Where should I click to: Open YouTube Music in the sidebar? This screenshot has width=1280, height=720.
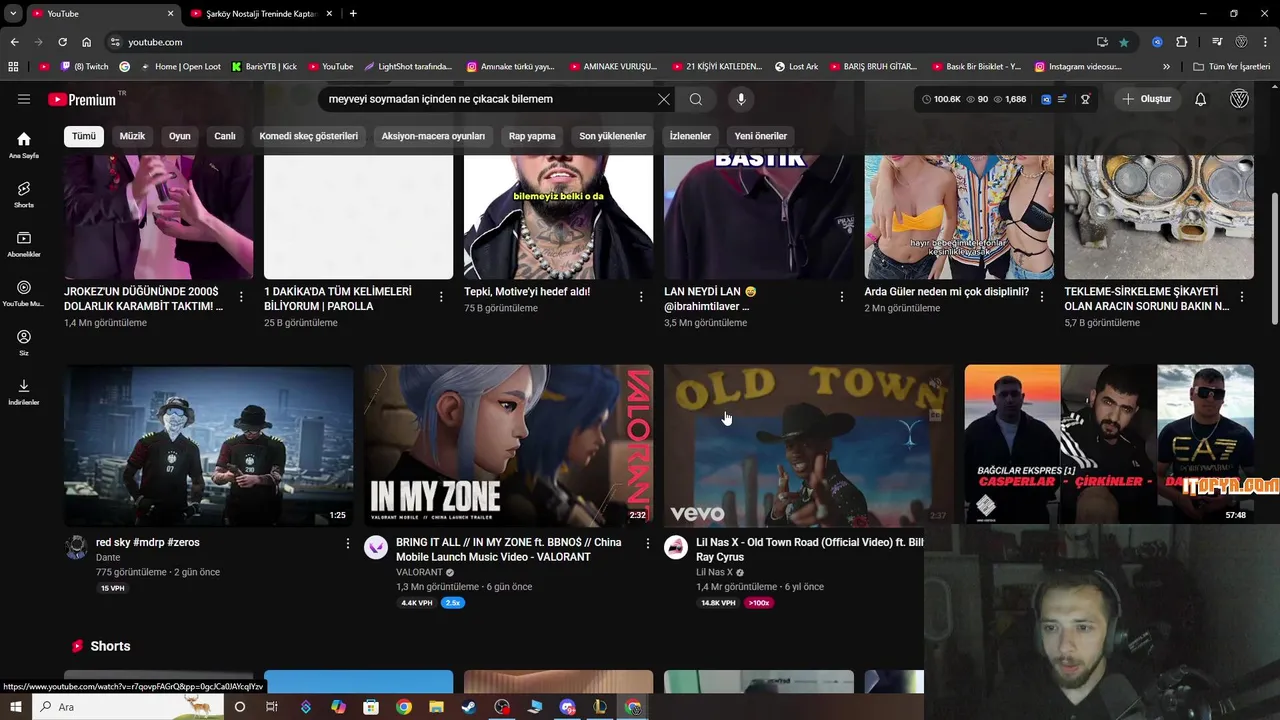coord(24,293)
